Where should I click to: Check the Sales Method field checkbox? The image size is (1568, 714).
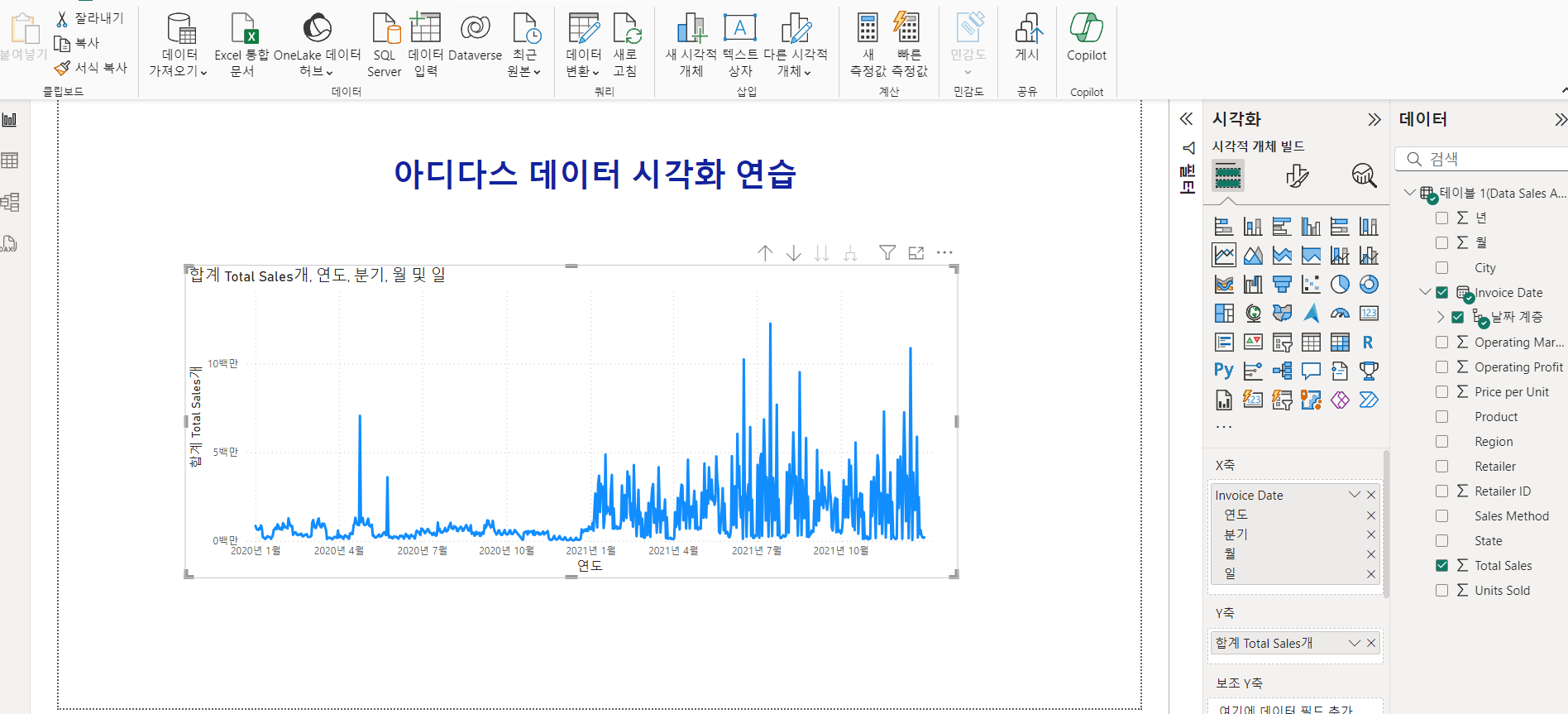click(1441, 516)
